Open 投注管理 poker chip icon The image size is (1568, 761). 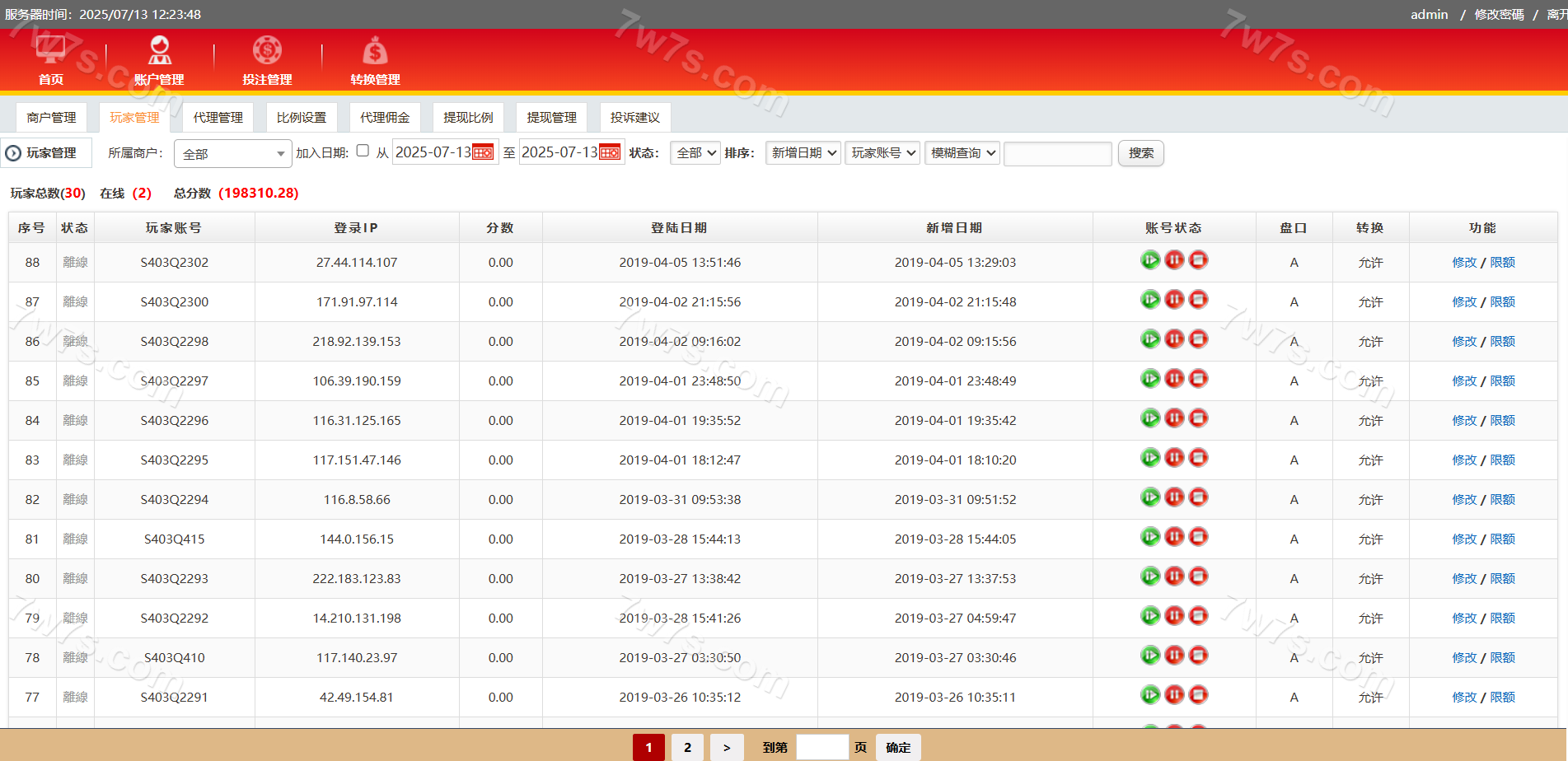point(267,51)
